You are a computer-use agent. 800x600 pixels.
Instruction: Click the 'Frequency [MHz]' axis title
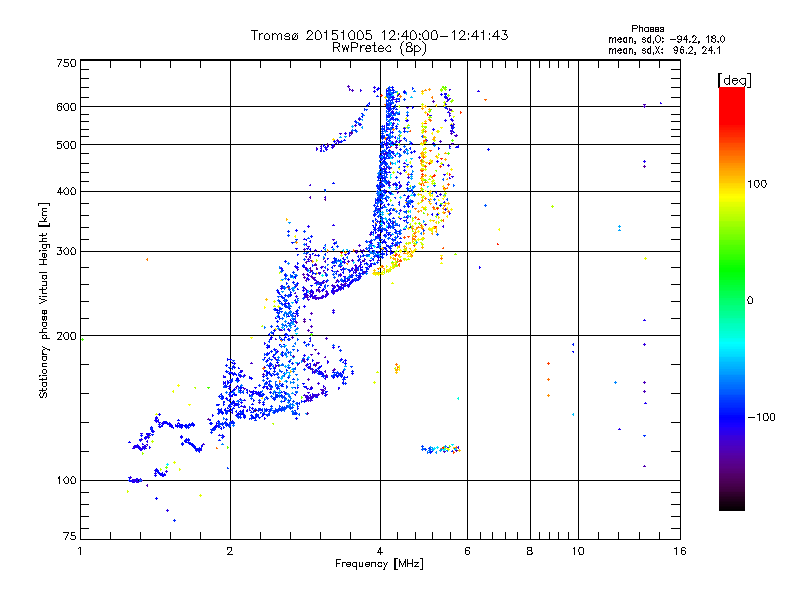(x=379, y=564)
